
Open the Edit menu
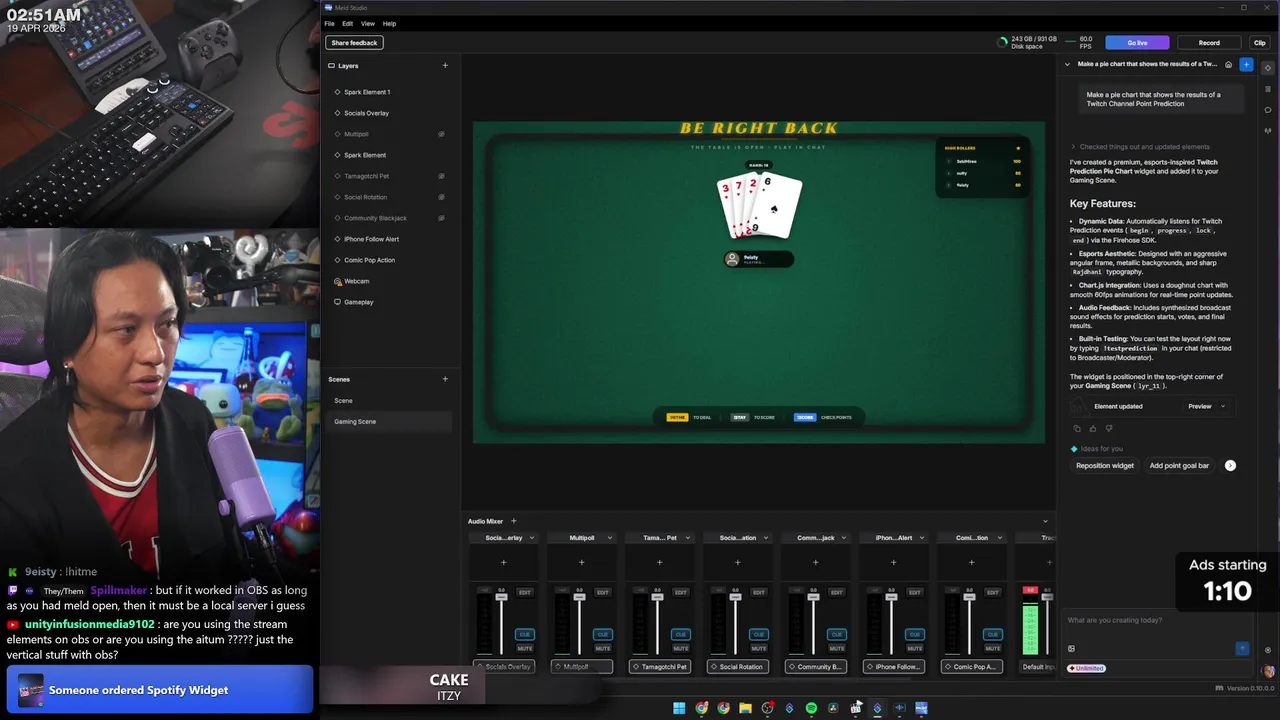point(347,23)
